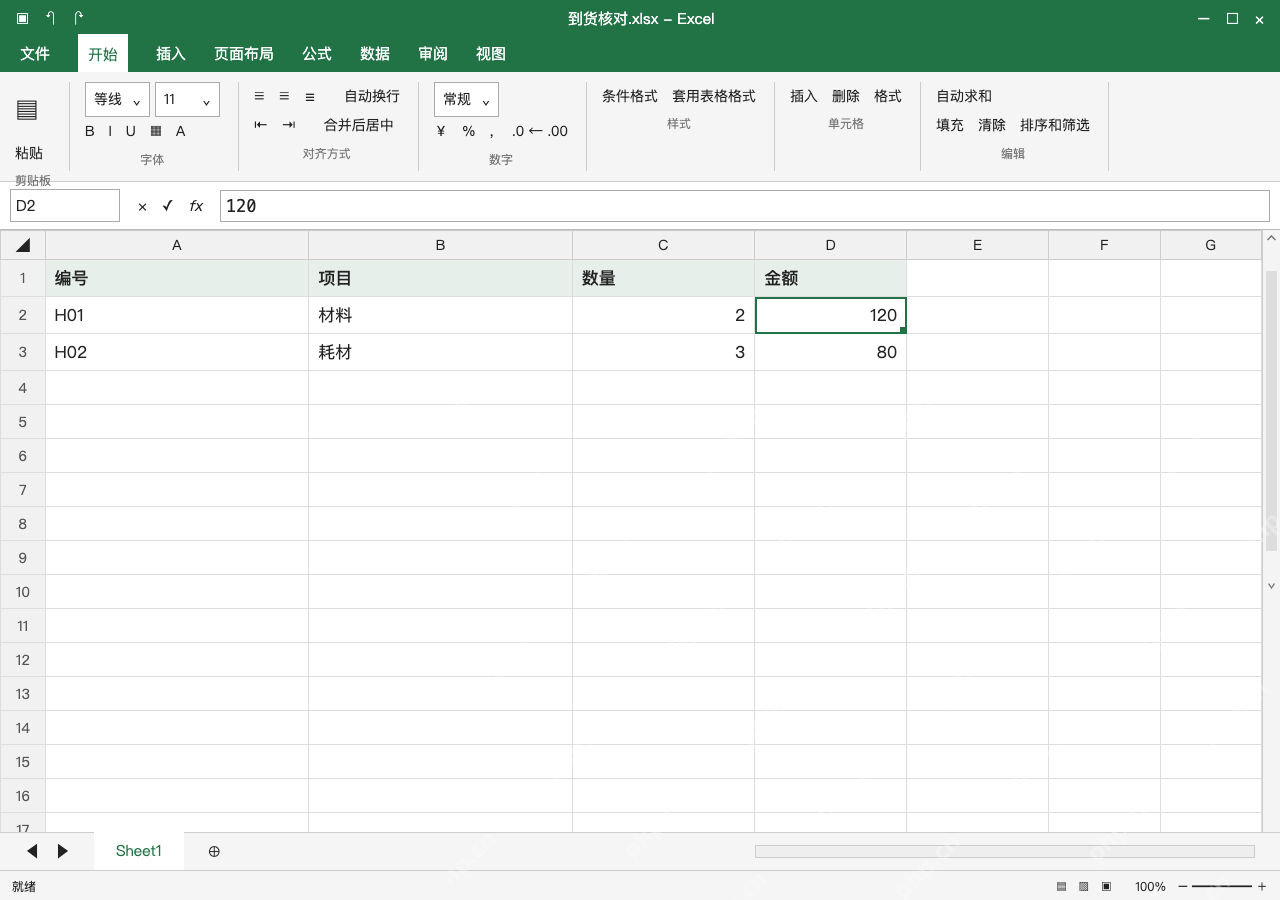Center text with the middle alignment icon

pyautogui.click(x=284, y=96)
